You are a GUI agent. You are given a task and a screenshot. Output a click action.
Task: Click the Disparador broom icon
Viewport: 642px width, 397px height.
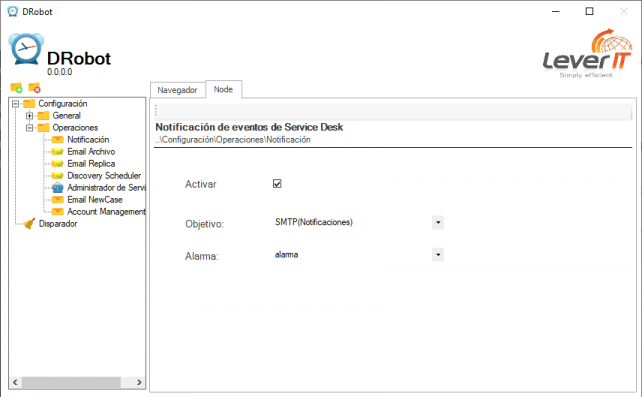coord(29,223)
